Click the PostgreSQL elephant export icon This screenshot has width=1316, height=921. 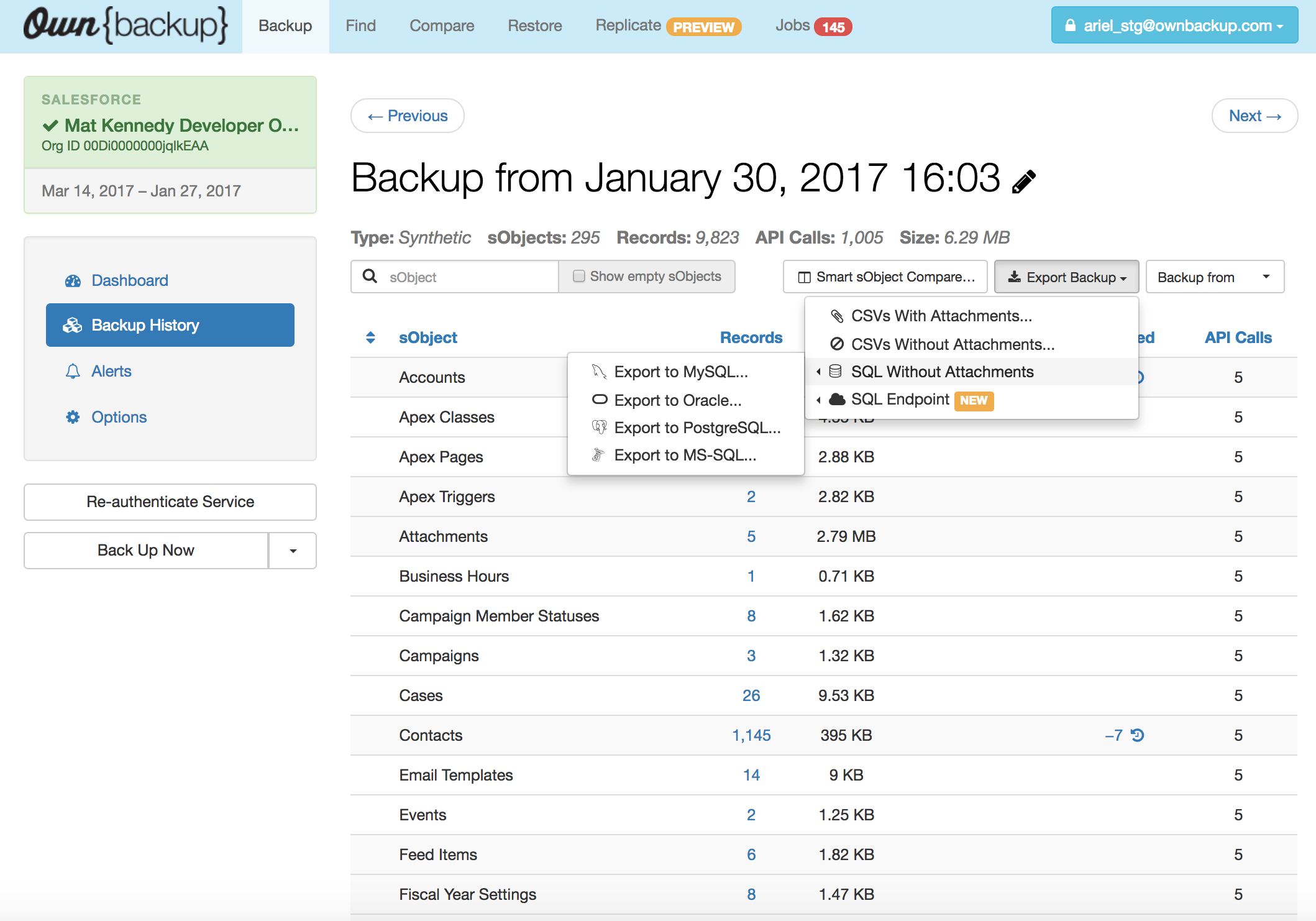599,428
